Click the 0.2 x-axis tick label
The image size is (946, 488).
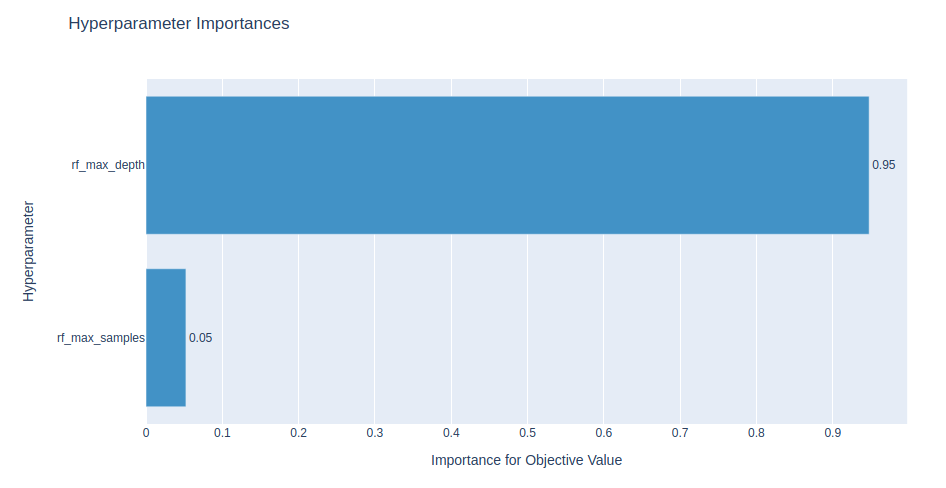298,433
